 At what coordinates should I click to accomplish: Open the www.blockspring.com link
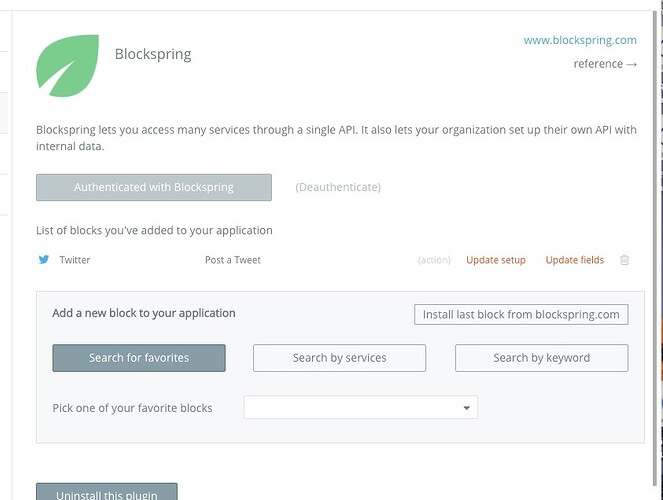click(580, 40)
